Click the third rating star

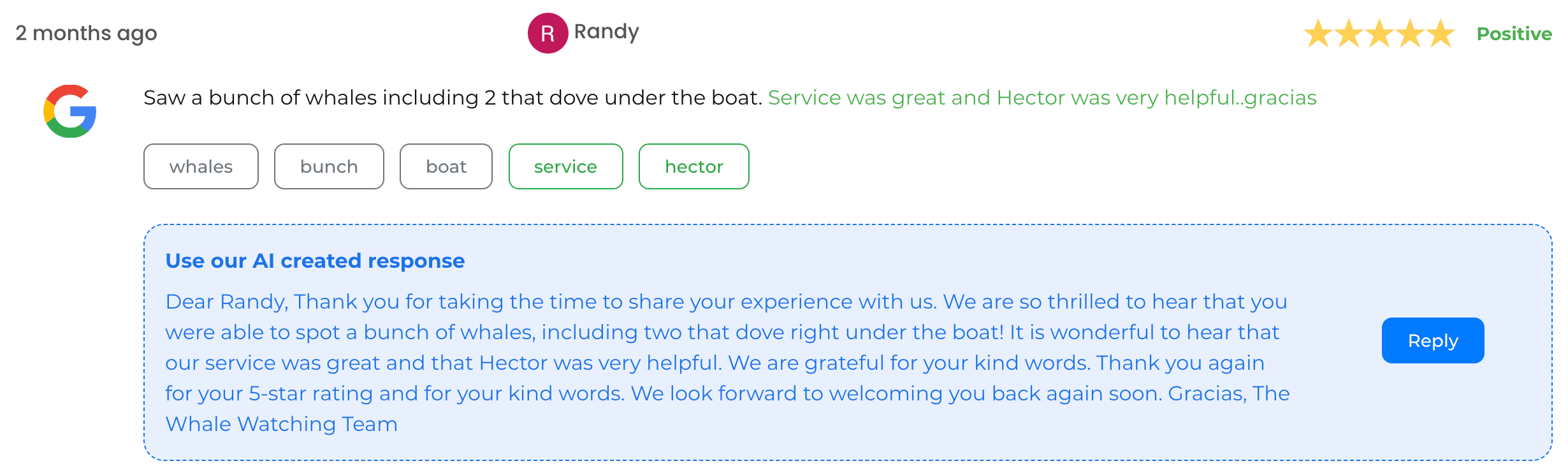point(1379,33)
